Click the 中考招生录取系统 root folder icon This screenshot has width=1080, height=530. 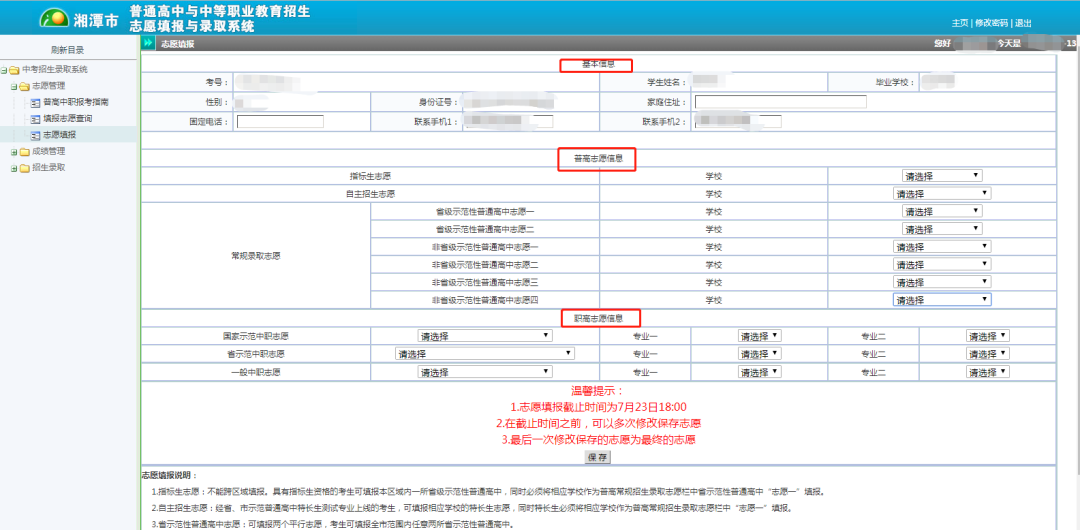click(15, 70)
